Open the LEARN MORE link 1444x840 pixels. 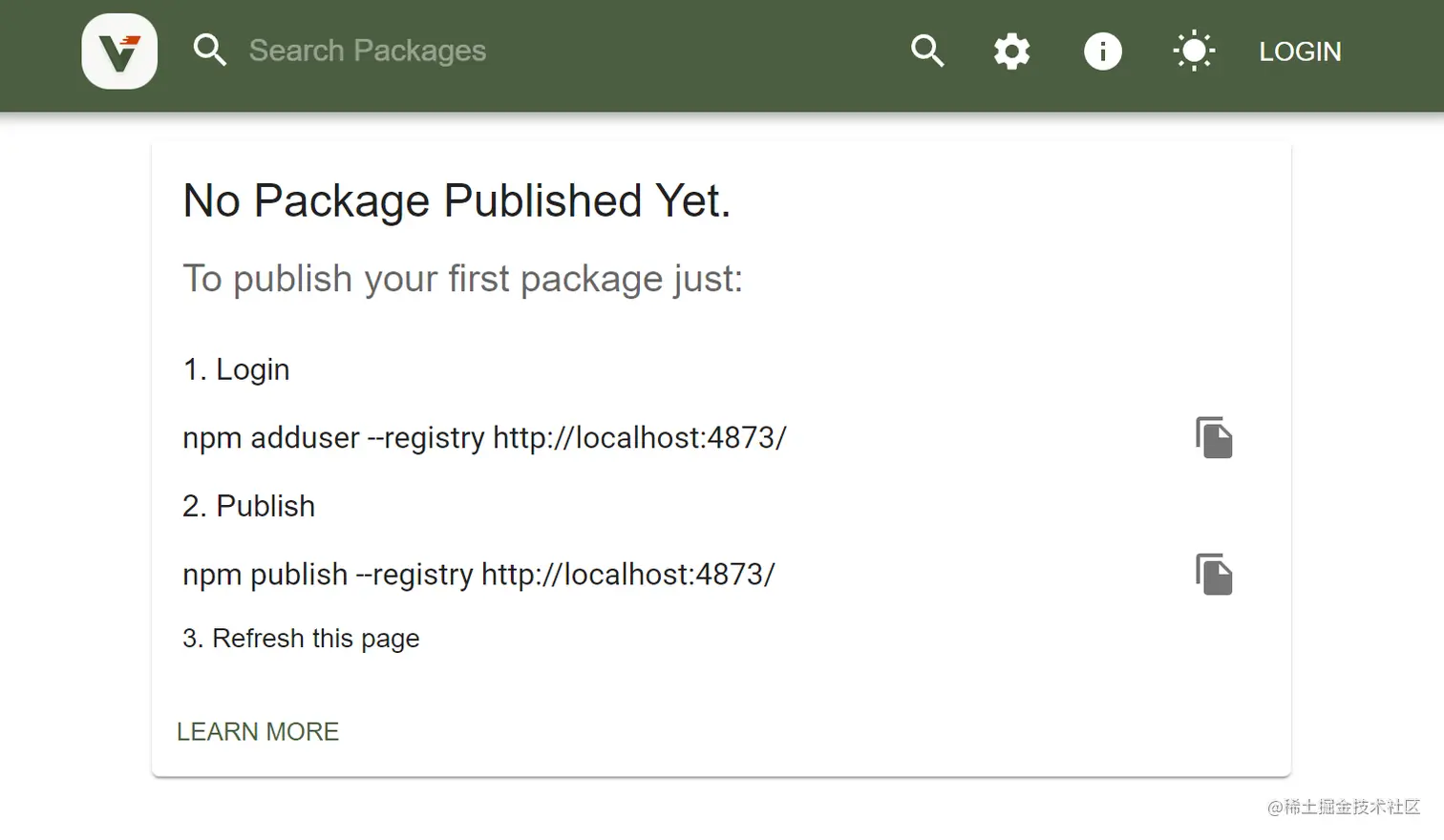[258, 731]
